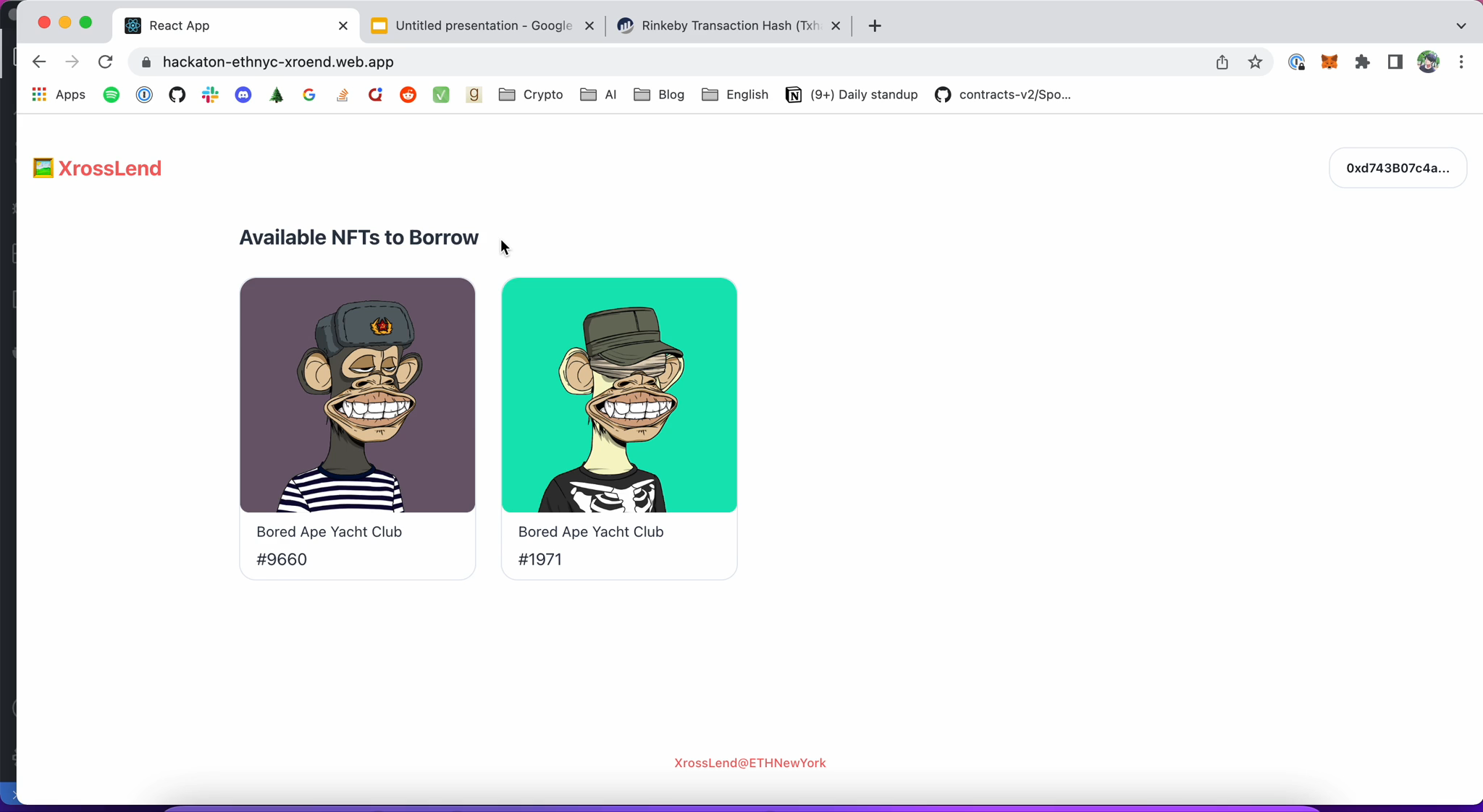Open the contracts-v2 GitHub bookmark

(1003, 95)
